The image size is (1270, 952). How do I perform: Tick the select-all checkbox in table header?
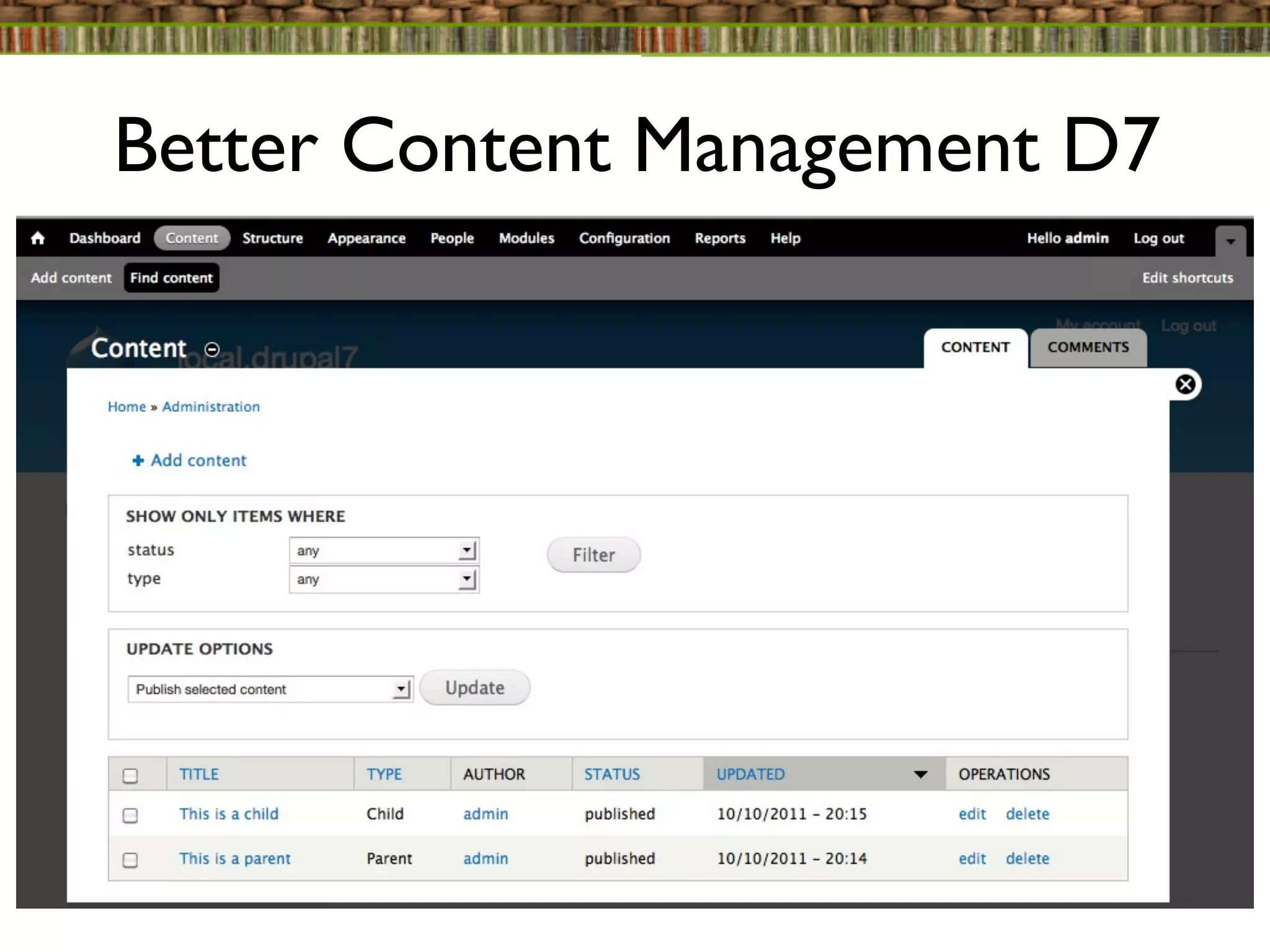[x=130, y=775]
